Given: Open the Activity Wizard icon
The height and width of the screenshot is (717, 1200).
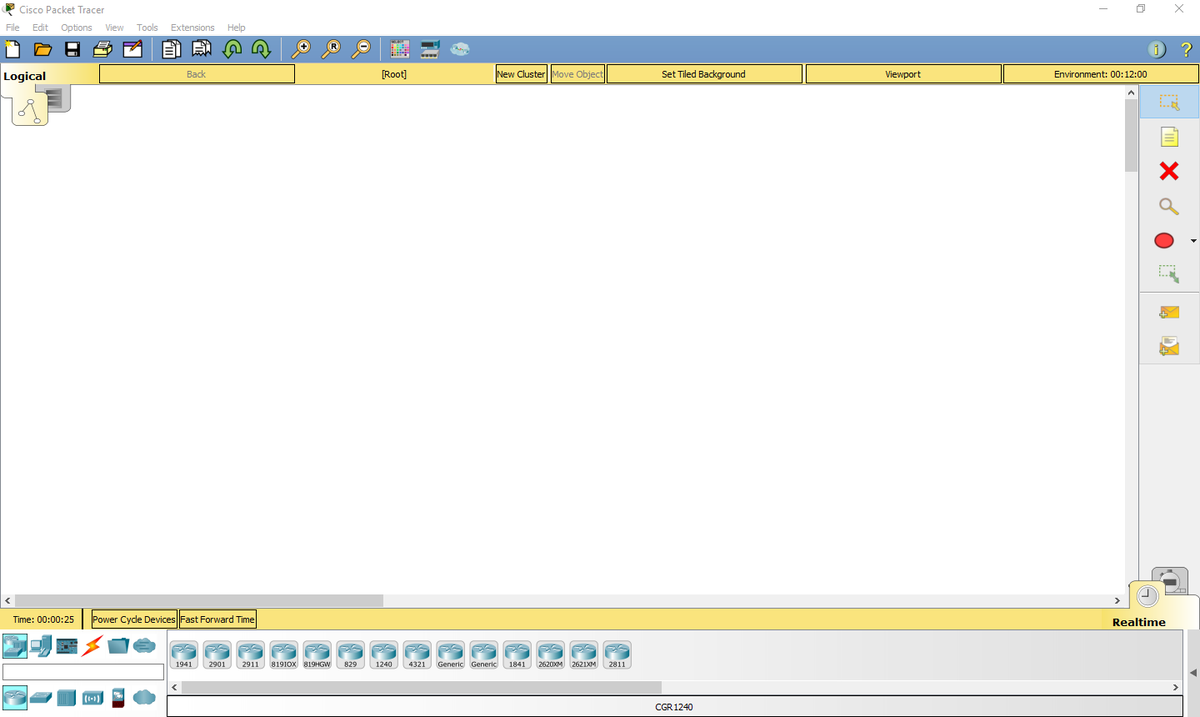Looking at the screenshot, I should tap(132, 48).
